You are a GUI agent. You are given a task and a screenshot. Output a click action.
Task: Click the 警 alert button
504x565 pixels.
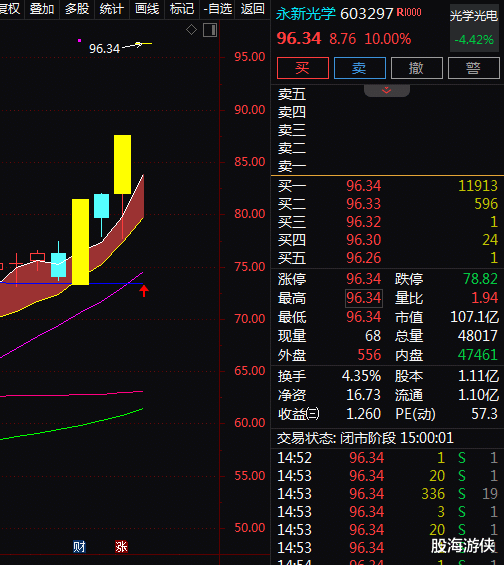(473, 68)
